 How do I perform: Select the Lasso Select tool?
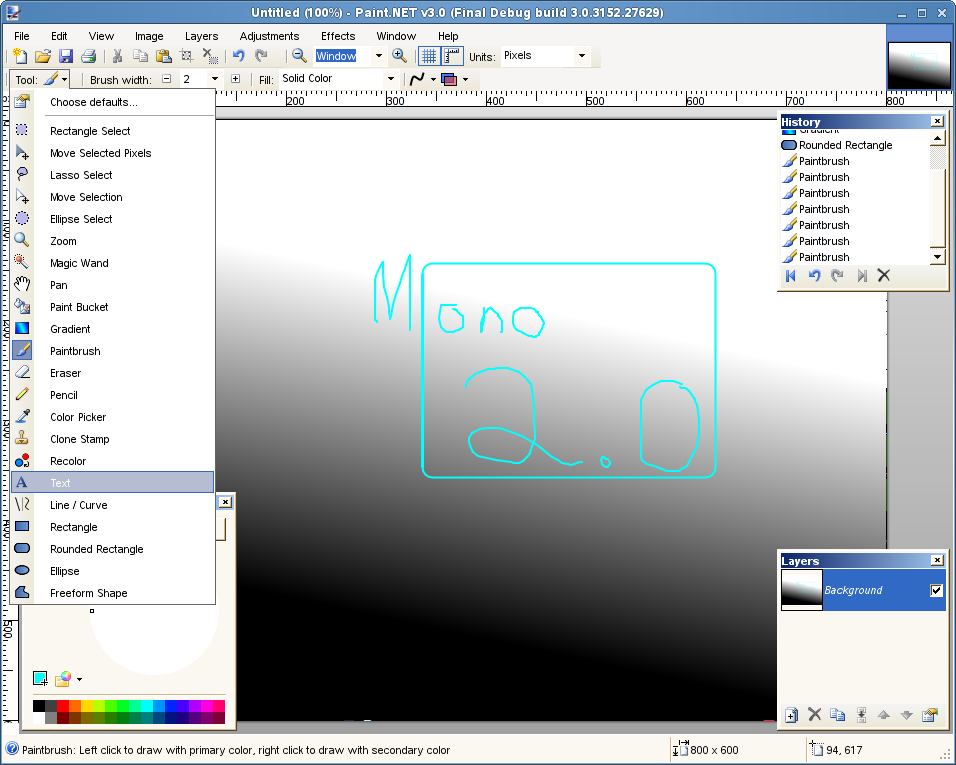[113, 175]
